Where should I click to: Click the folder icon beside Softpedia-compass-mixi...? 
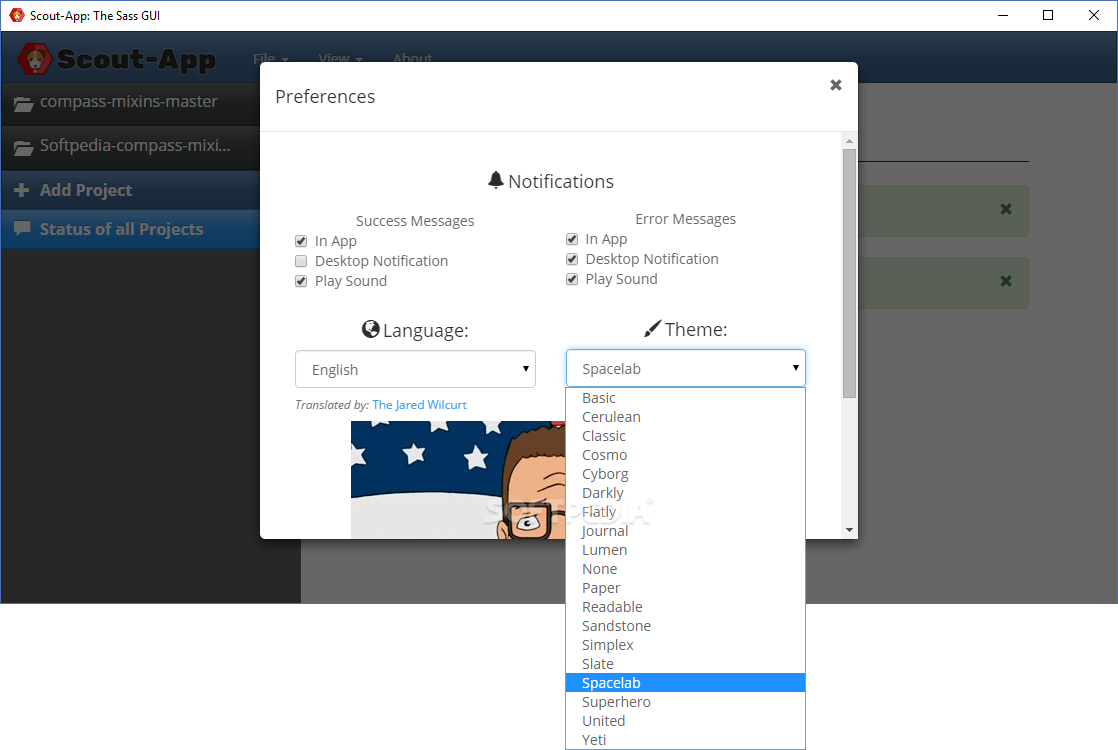click(24, 148)
